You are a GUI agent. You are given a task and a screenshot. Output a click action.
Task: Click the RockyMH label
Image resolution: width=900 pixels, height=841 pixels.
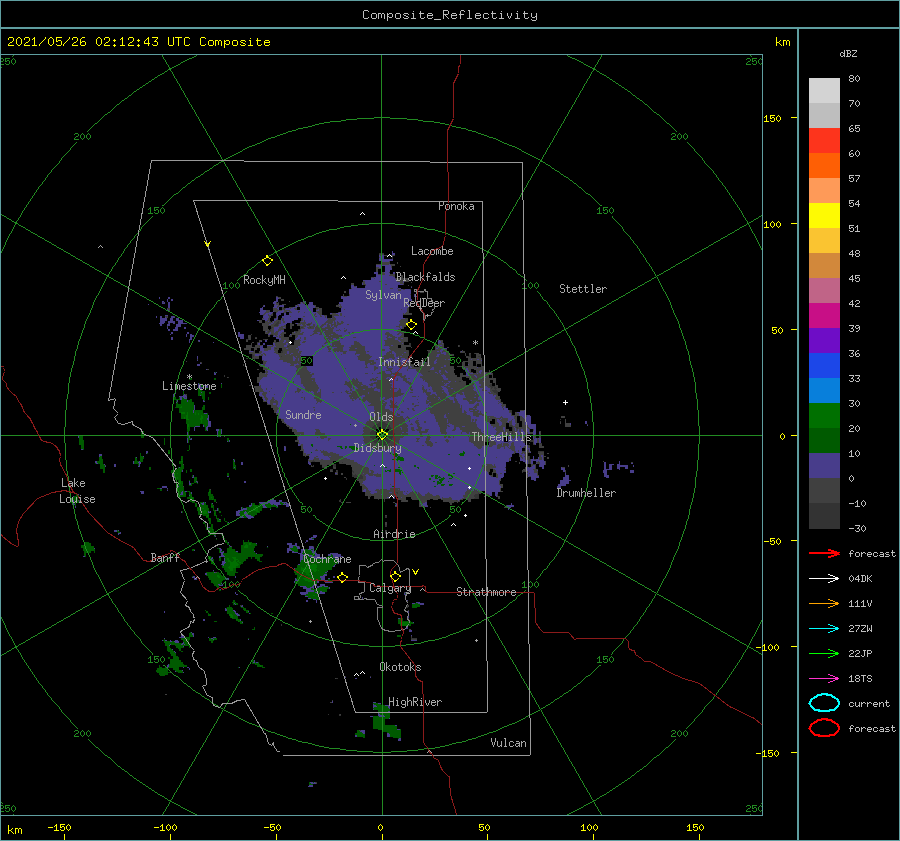(264, 280)
